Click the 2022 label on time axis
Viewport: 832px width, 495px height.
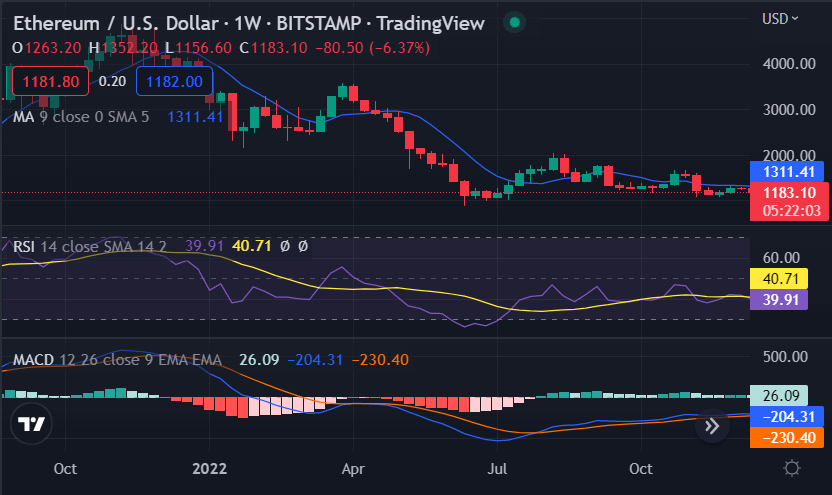click(x=209, y=468)
